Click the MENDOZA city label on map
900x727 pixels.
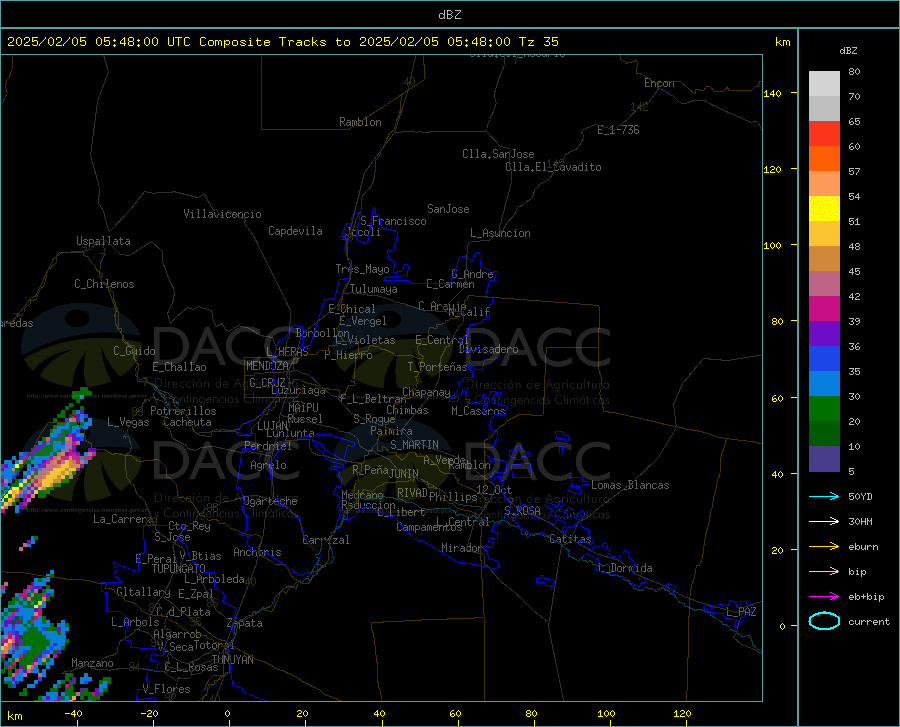pyautogui.click(x=267, y=366)
